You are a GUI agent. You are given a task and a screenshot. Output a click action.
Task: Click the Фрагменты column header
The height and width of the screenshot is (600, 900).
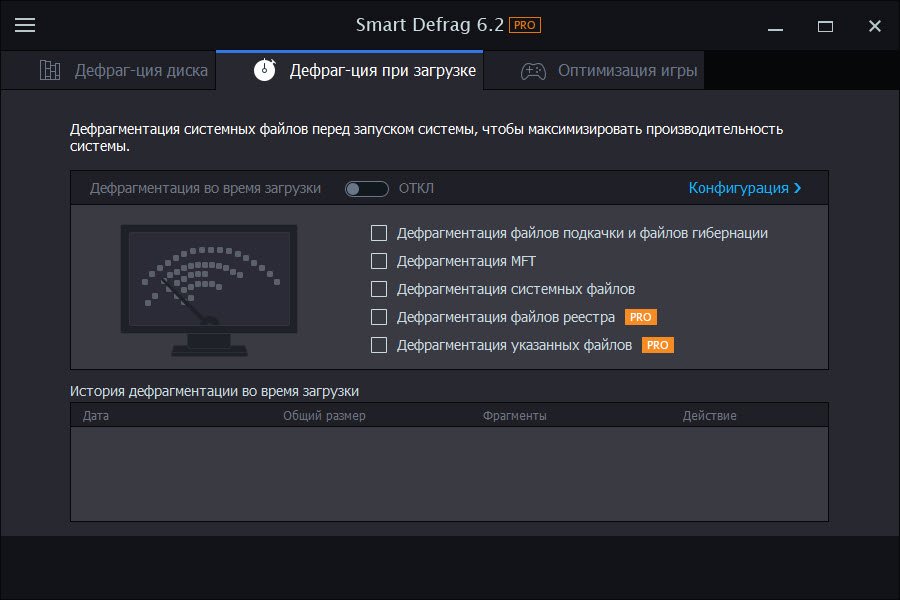(x=514, y=415)
